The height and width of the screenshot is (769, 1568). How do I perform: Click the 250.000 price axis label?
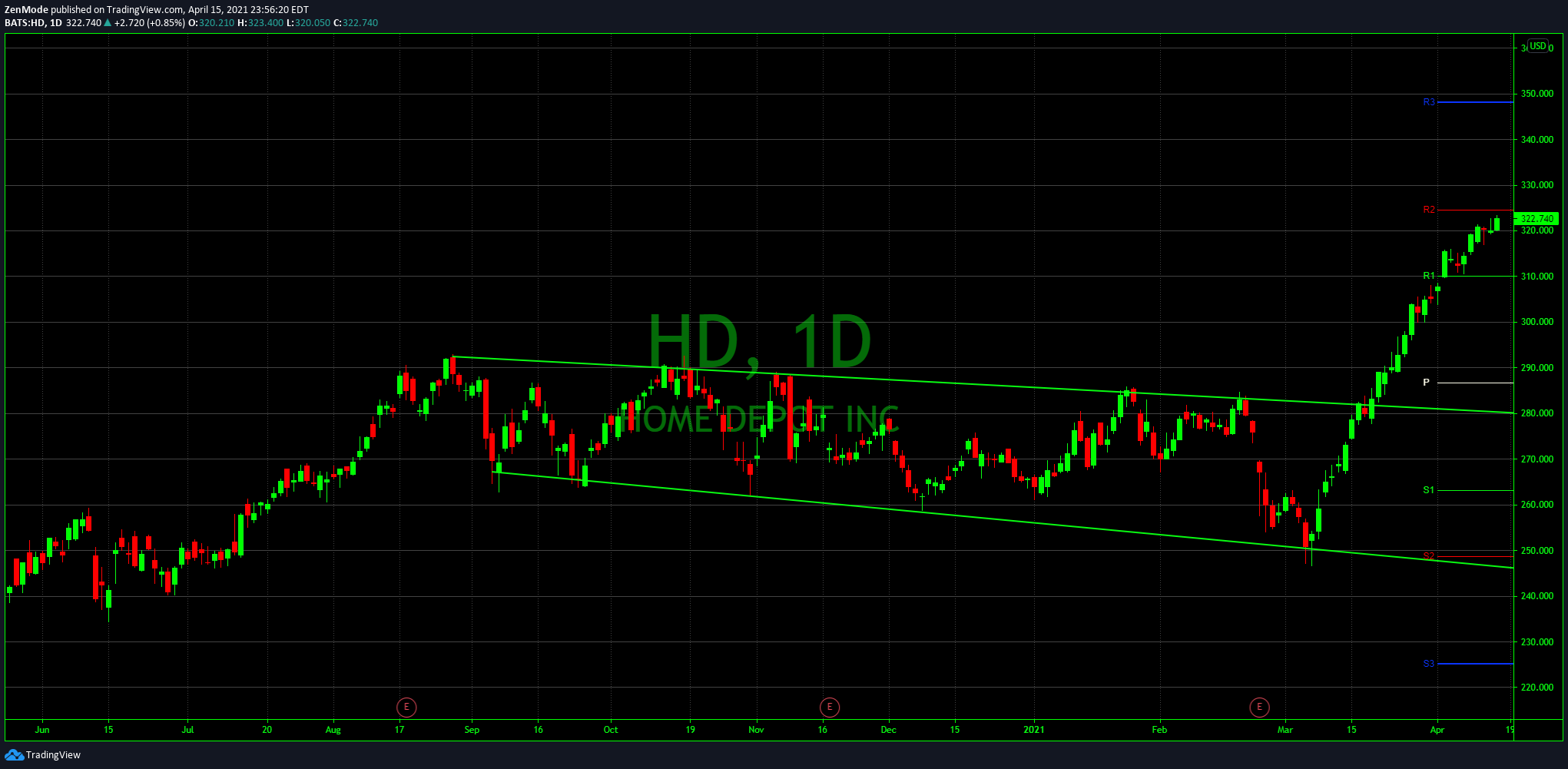pos(1537,551)
